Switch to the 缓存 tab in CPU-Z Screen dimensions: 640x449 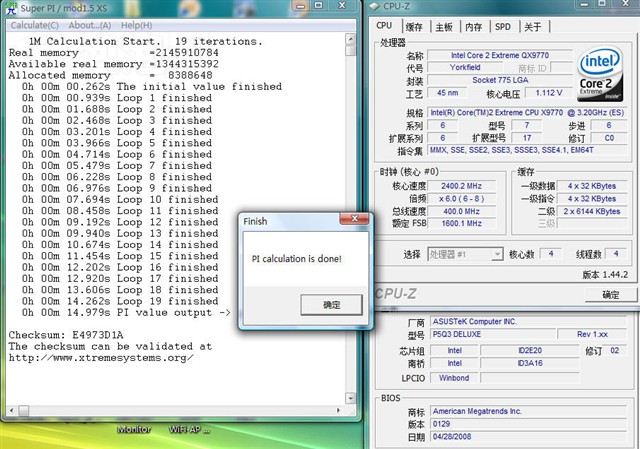click(x=414, y=27)
